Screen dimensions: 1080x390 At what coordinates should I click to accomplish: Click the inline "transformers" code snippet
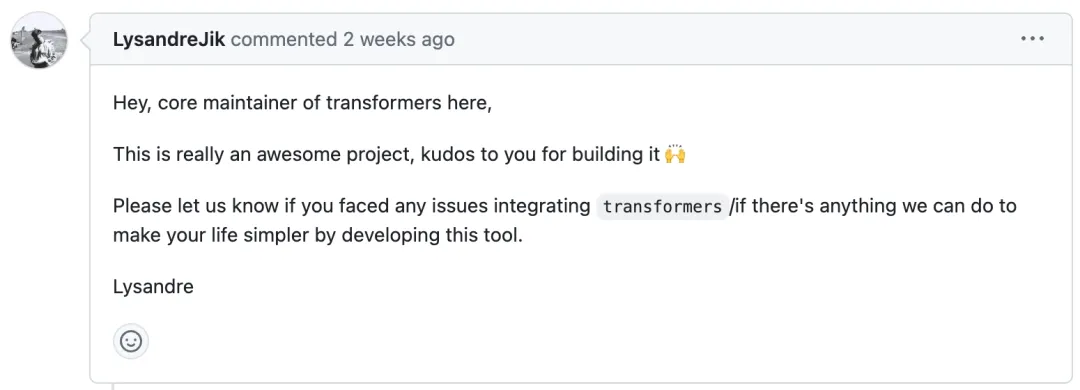[x=662, y=206]
